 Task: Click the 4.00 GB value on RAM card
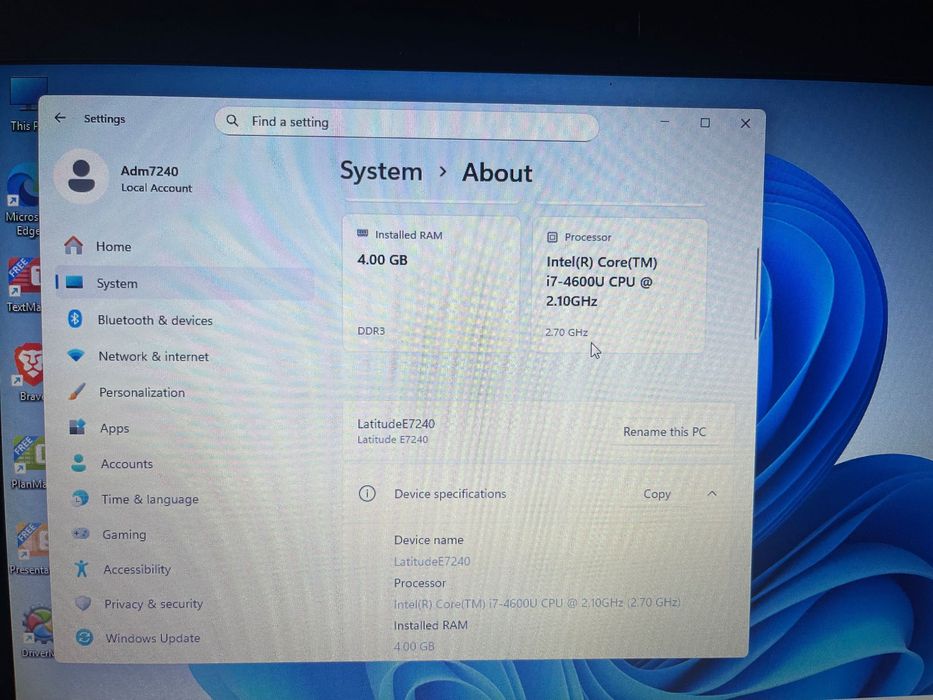pos(382,260)
